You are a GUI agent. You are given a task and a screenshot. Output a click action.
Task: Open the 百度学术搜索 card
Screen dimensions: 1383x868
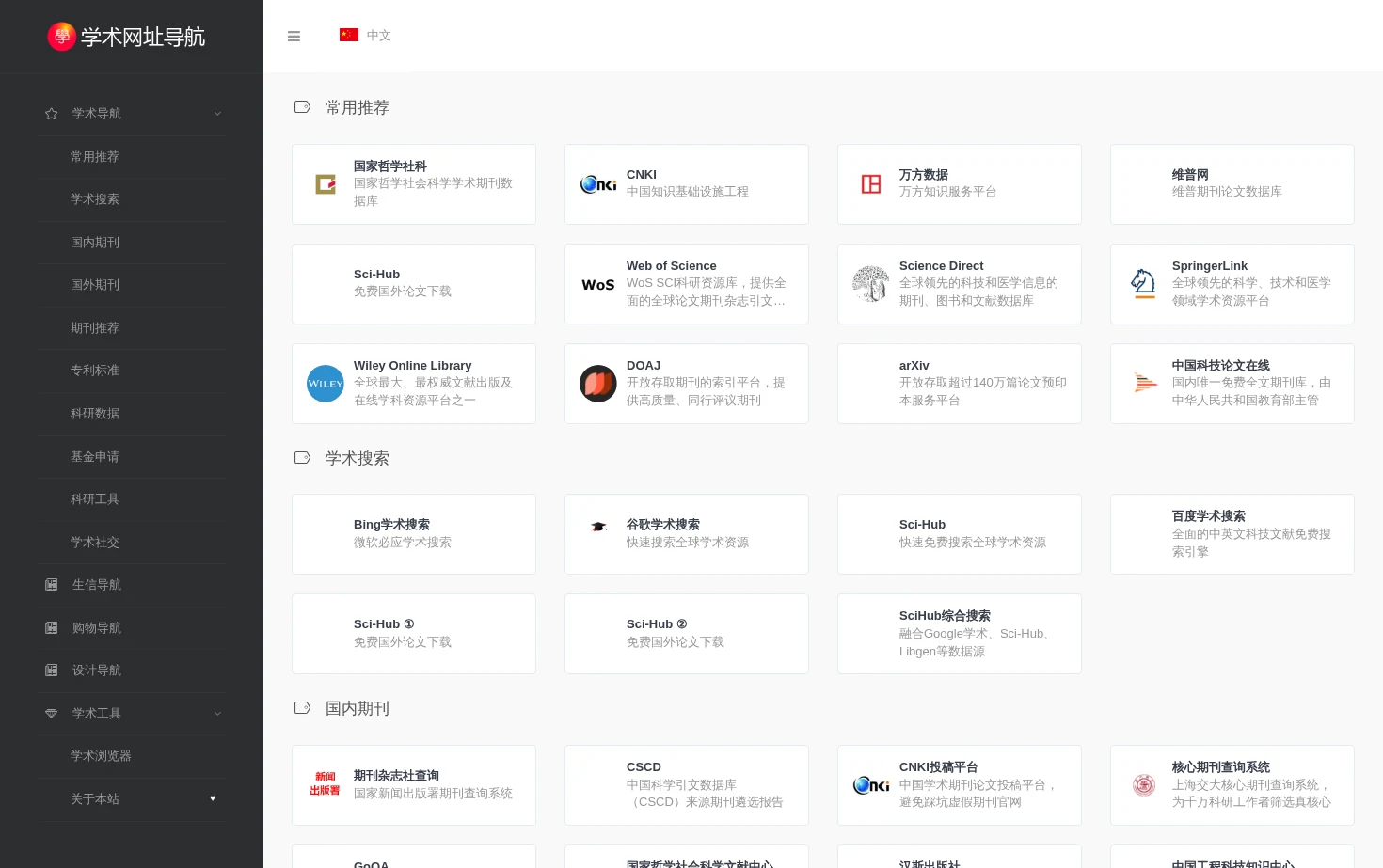1232,534
